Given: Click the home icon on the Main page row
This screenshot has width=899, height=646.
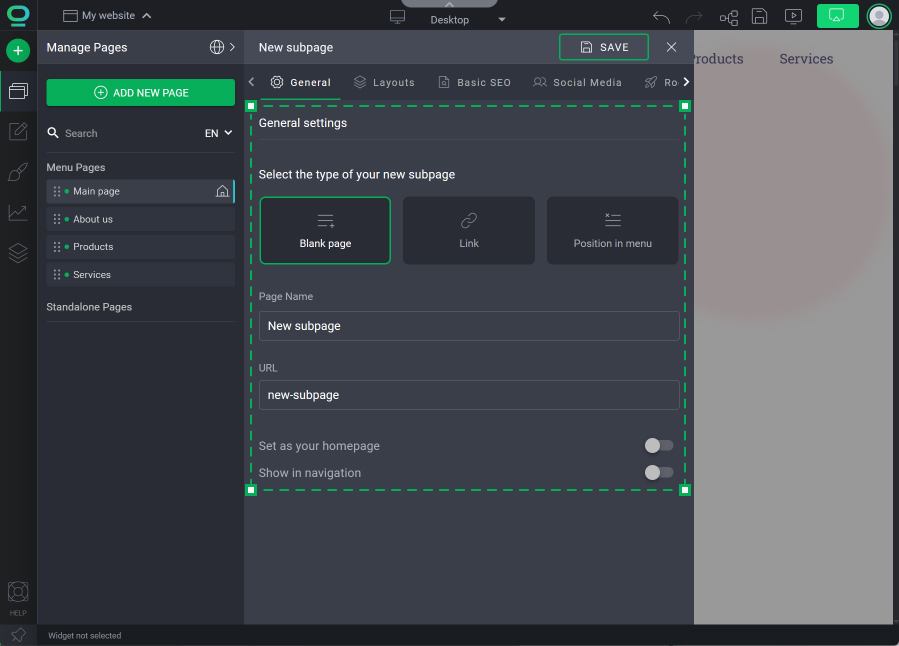Looking at the screenshot, I should (222, 191).
